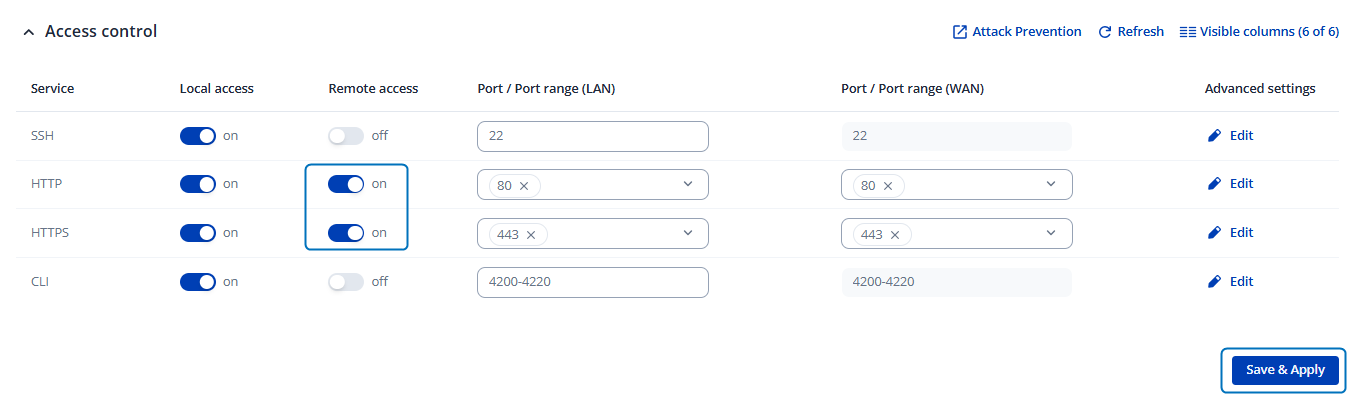This screenshot has height=410, width=1358.
Task: Click into the SSH LAN port field
Action: point(592,136)
